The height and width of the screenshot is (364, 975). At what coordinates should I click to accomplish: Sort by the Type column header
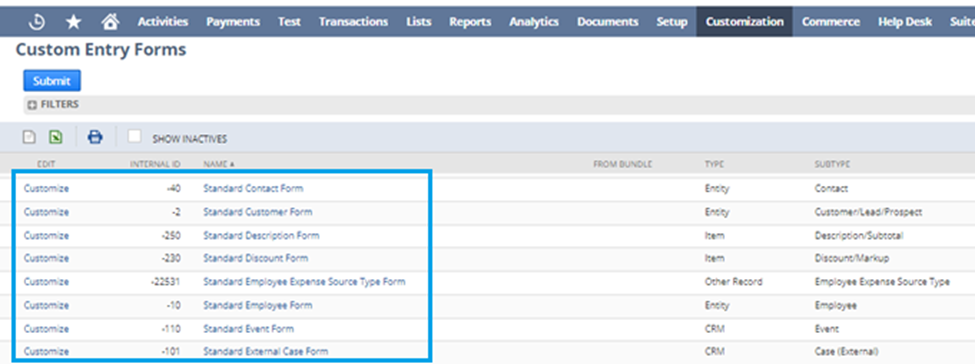coord(714,164)
